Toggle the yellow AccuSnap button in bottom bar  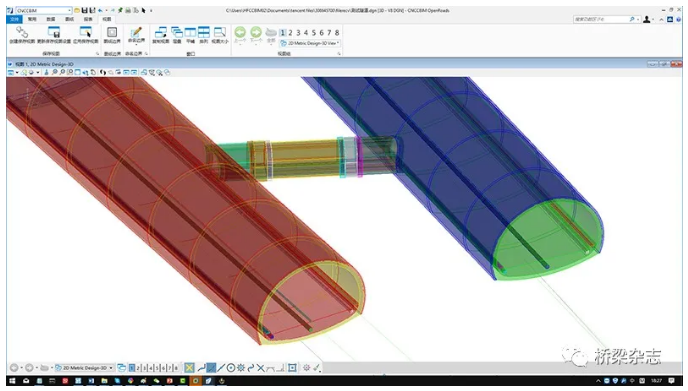coord(189,368)
